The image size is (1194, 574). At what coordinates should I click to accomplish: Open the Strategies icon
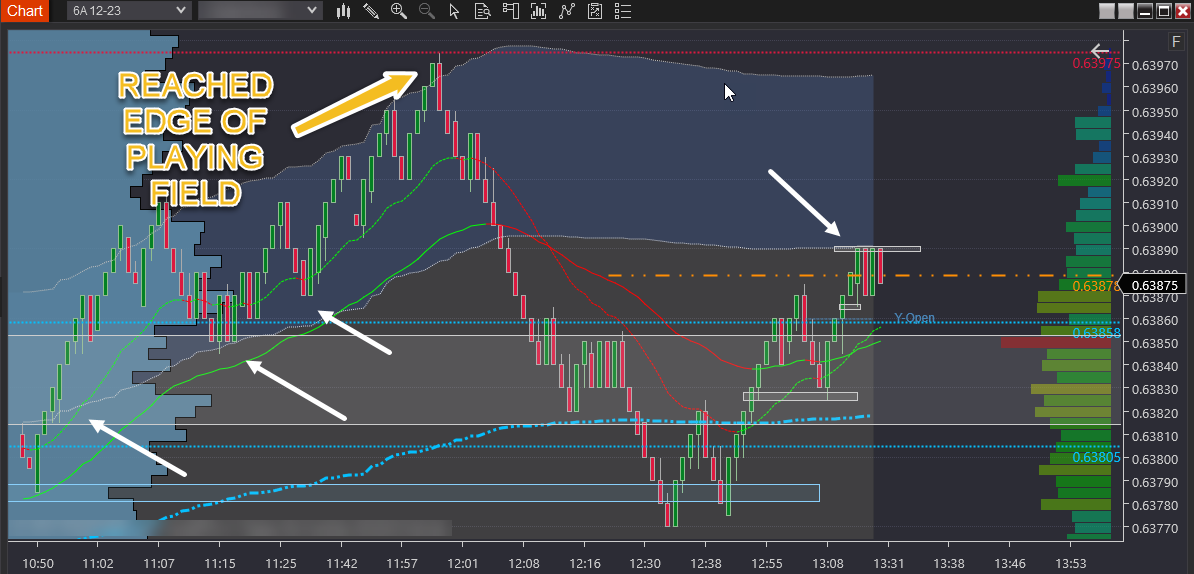pyautogui.click(x=568, y=11)
